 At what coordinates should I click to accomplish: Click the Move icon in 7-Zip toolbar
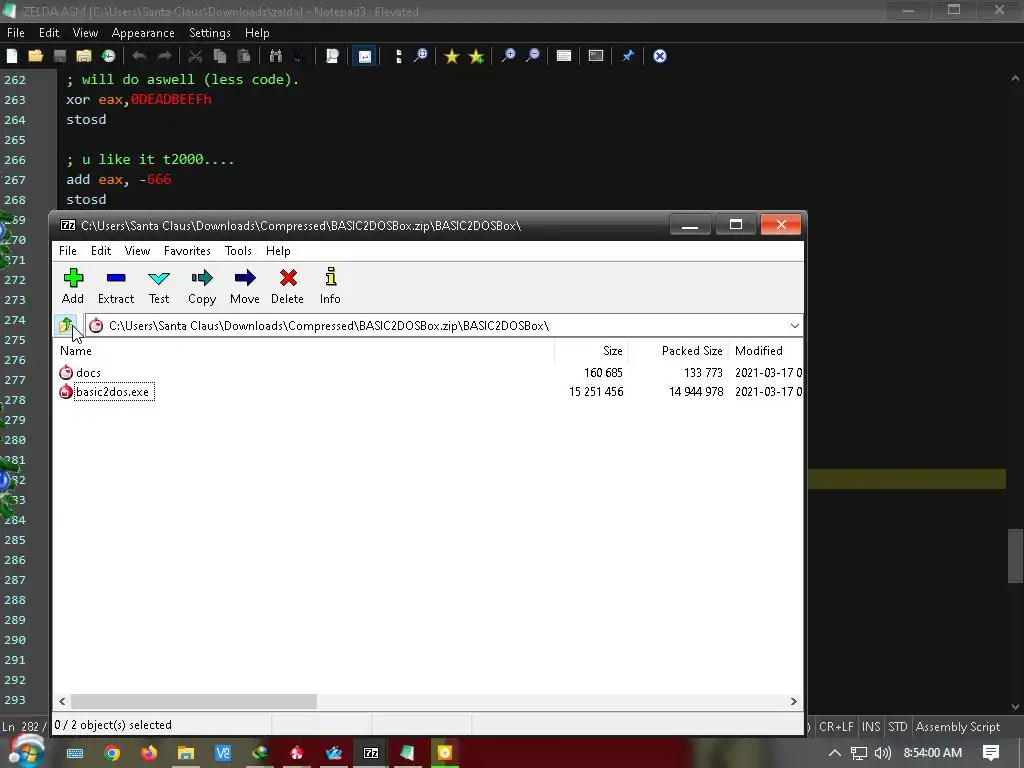245,286
